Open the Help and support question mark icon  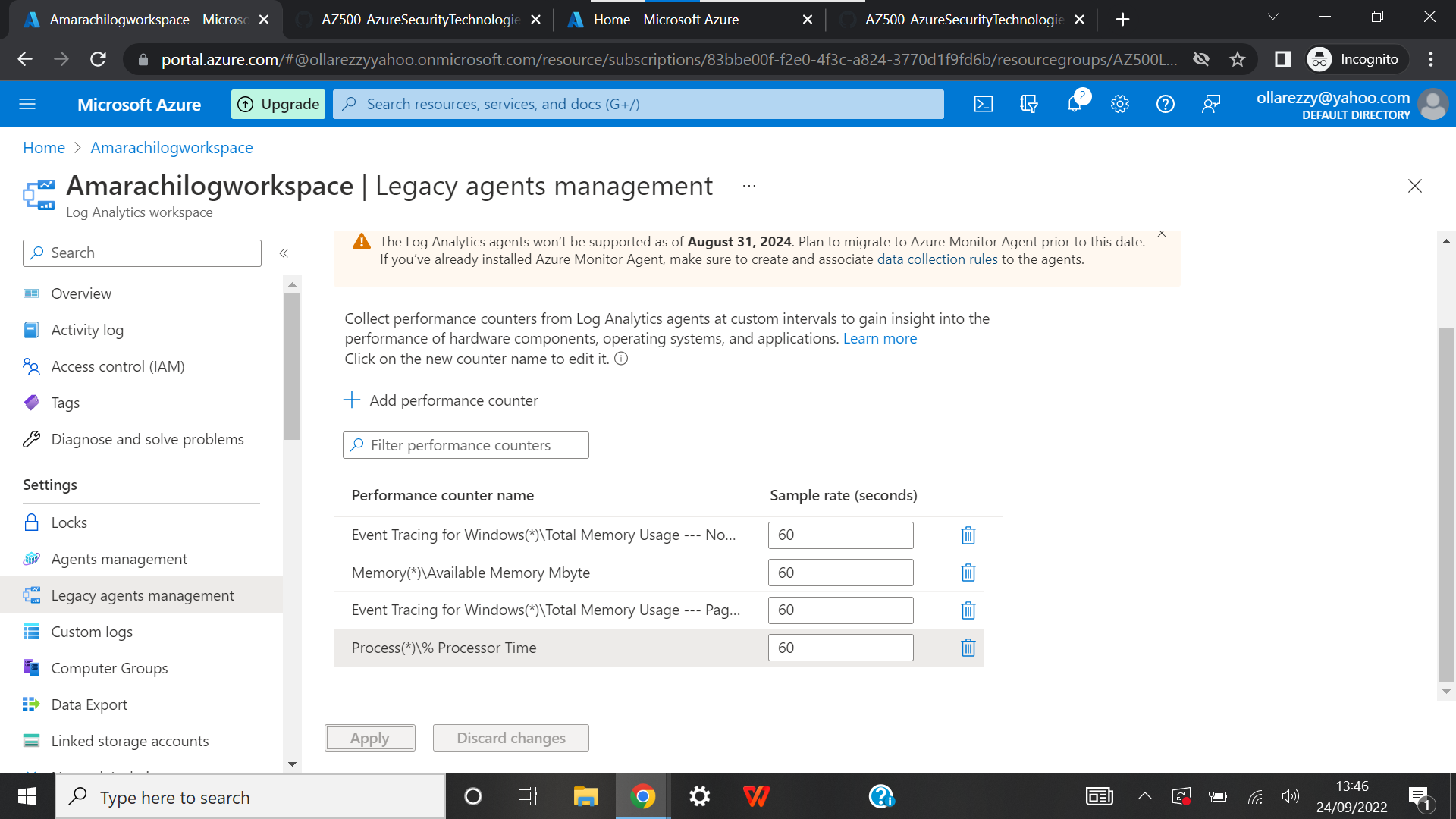coord(1166,104)
